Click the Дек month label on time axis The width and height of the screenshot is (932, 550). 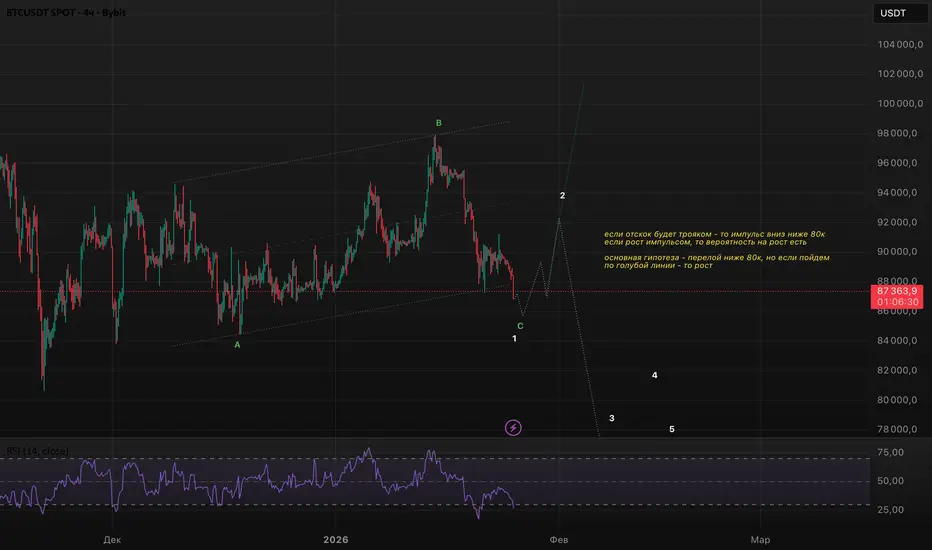pos(112,540)
